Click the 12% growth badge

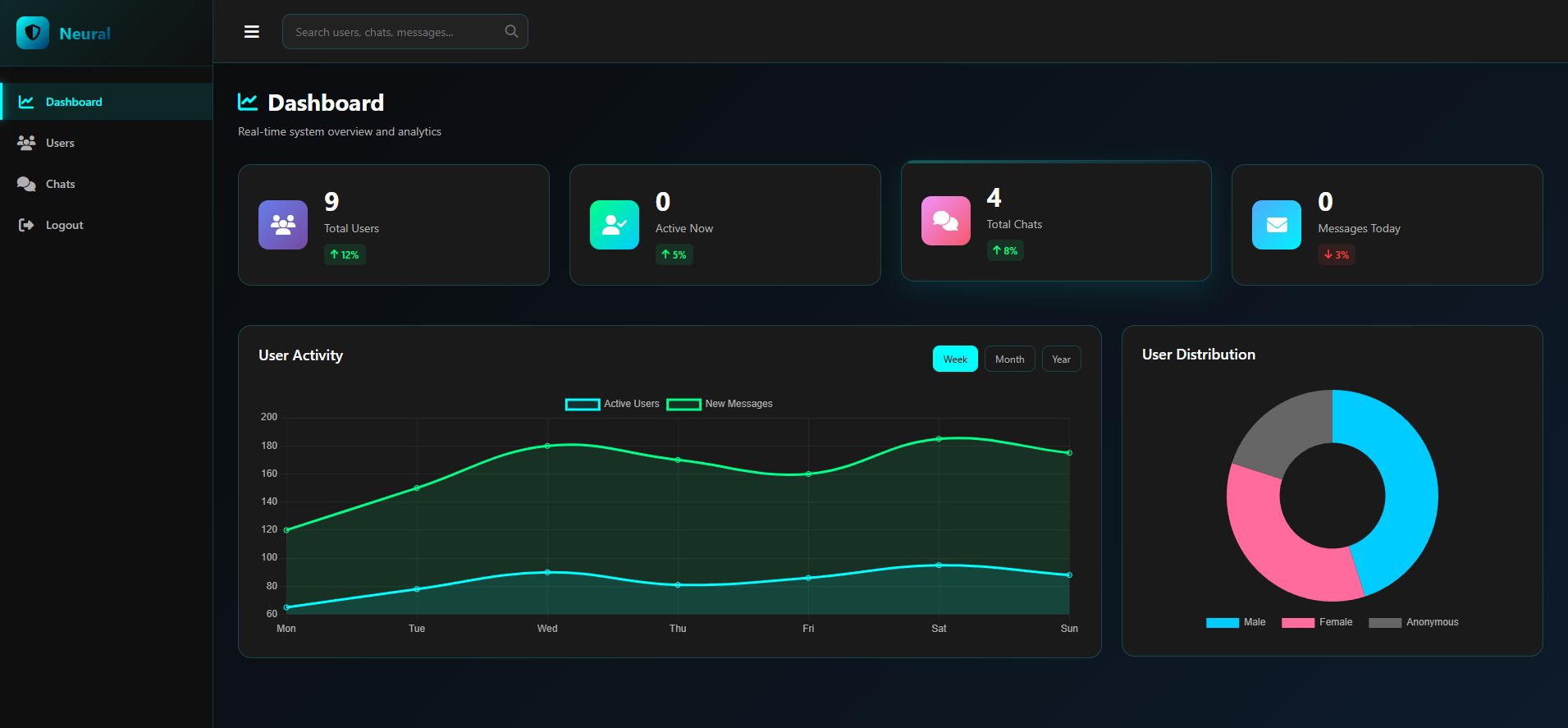pos(345,254)
